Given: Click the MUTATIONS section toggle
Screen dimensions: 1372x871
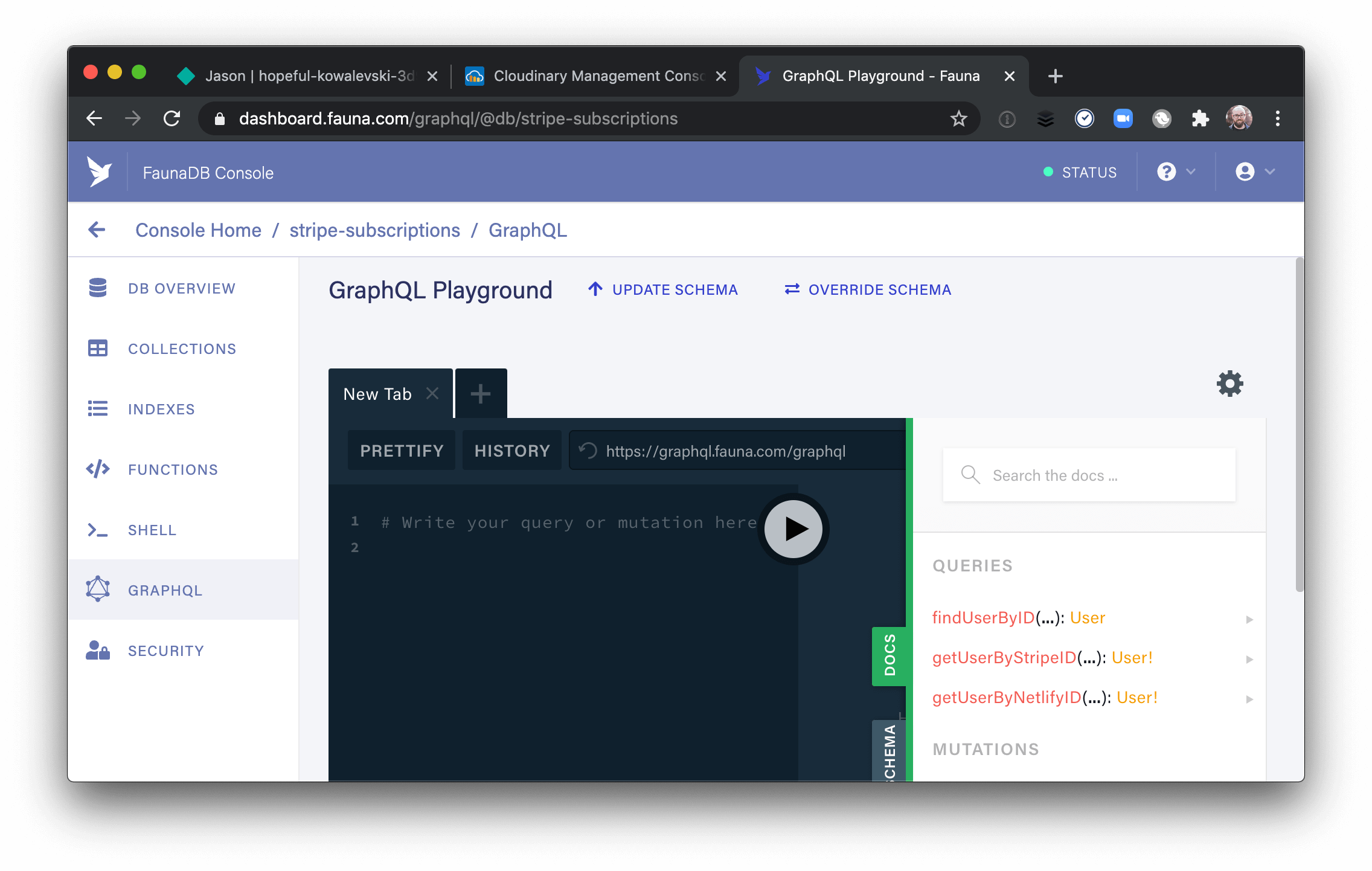Looking at the screenshot, I should (985, 749).
